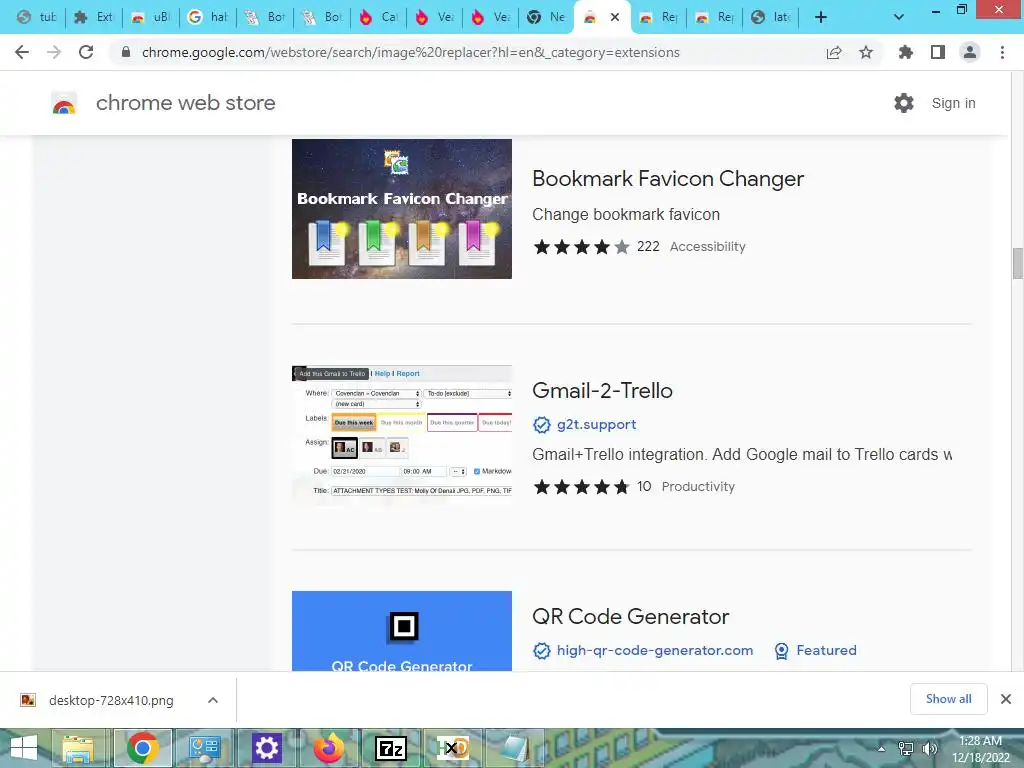This screenshot has height=768, width=1024.
Task: Reload the current web store page
Action: (86, 52)
